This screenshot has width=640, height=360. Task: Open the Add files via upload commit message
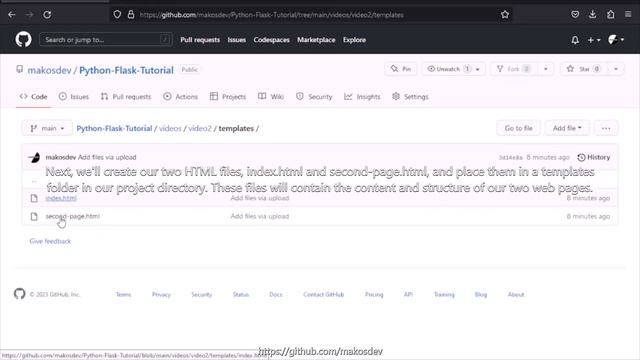click(x=107, y=157)
